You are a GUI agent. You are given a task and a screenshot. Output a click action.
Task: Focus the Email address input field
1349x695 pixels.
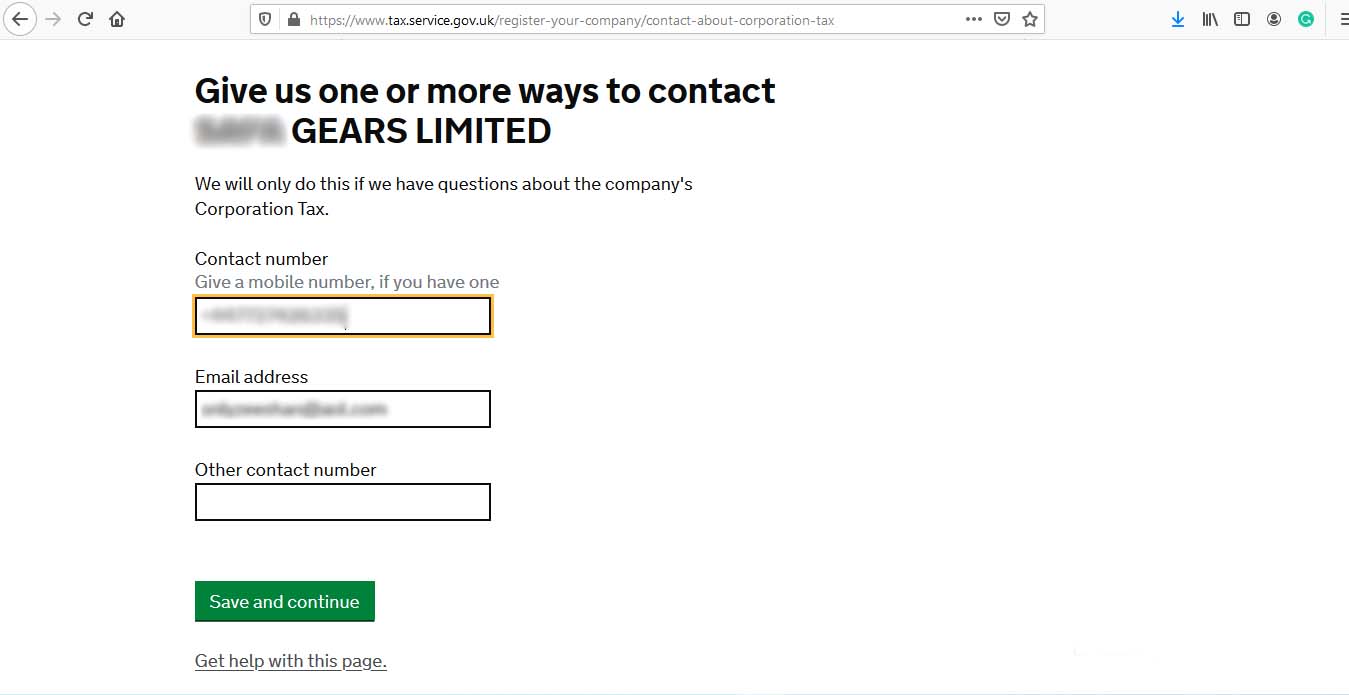[343, 409]
